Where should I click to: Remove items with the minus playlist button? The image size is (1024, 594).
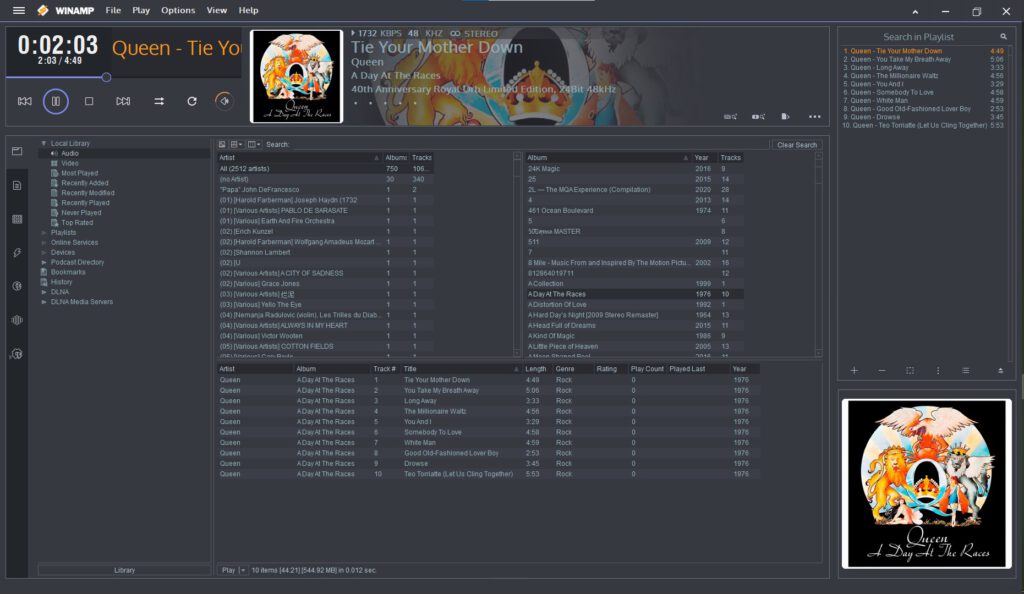click(882, 370)
